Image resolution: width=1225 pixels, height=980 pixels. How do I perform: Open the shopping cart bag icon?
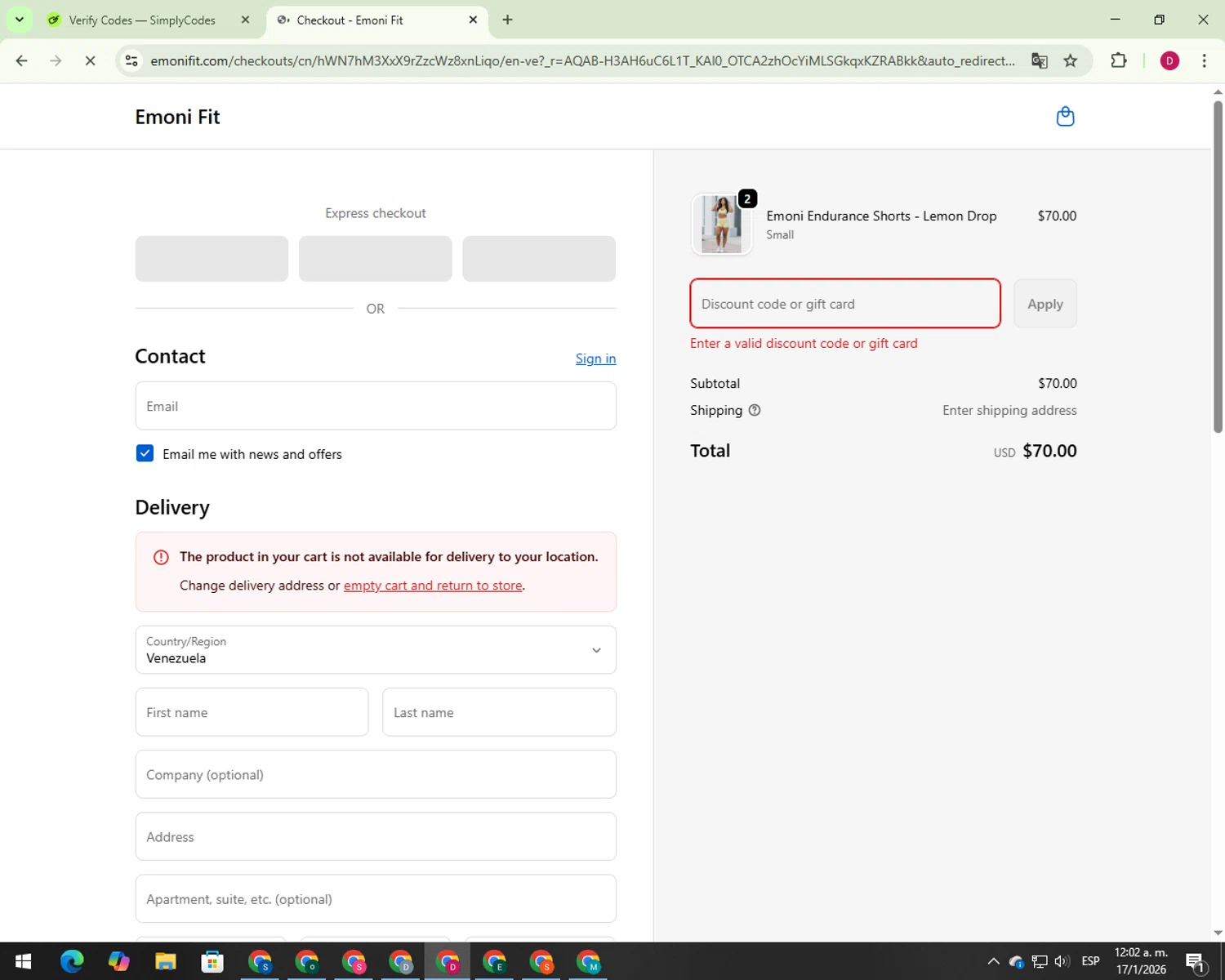(x=1065, y=117)
